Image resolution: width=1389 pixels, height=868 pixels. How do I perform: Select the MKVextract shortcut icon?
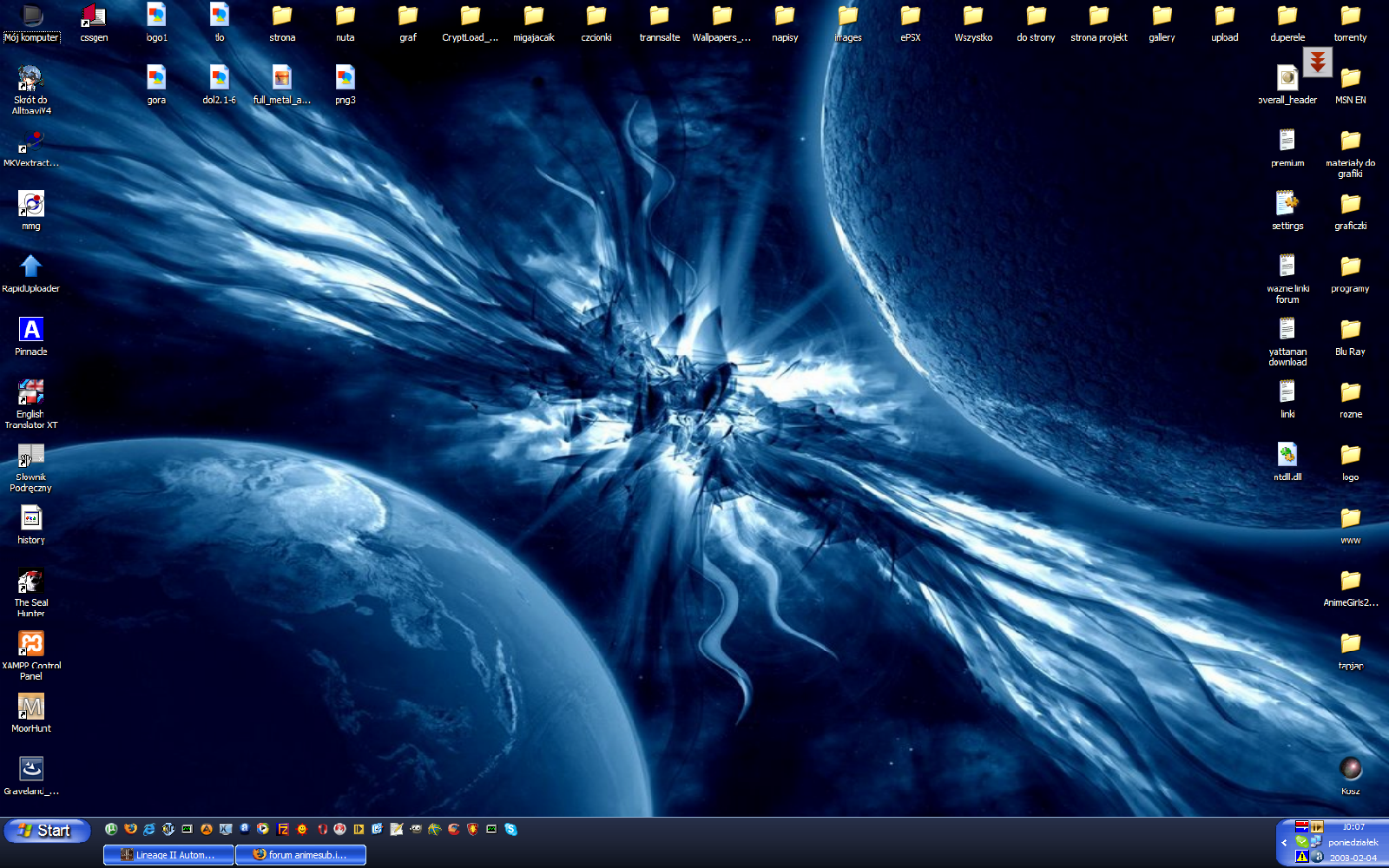click(31, 148)
